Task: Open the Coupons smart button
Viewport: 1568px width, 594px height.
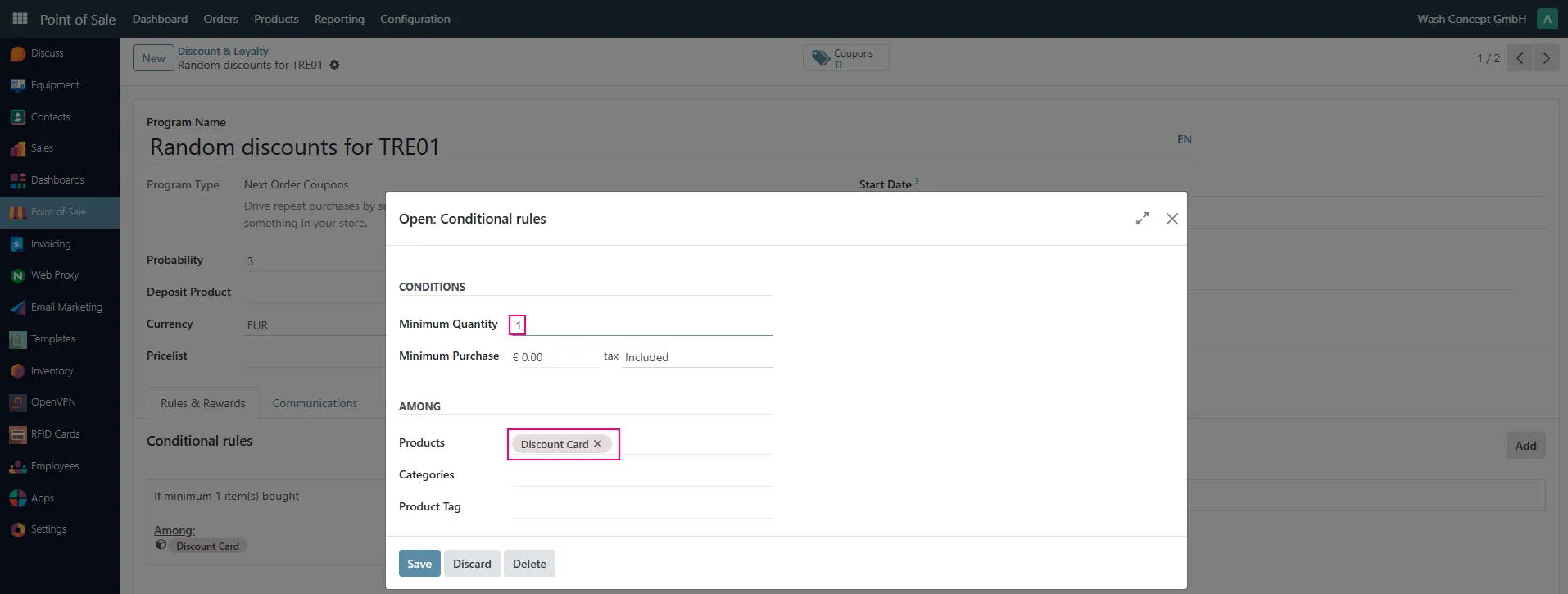Action: 845,58
